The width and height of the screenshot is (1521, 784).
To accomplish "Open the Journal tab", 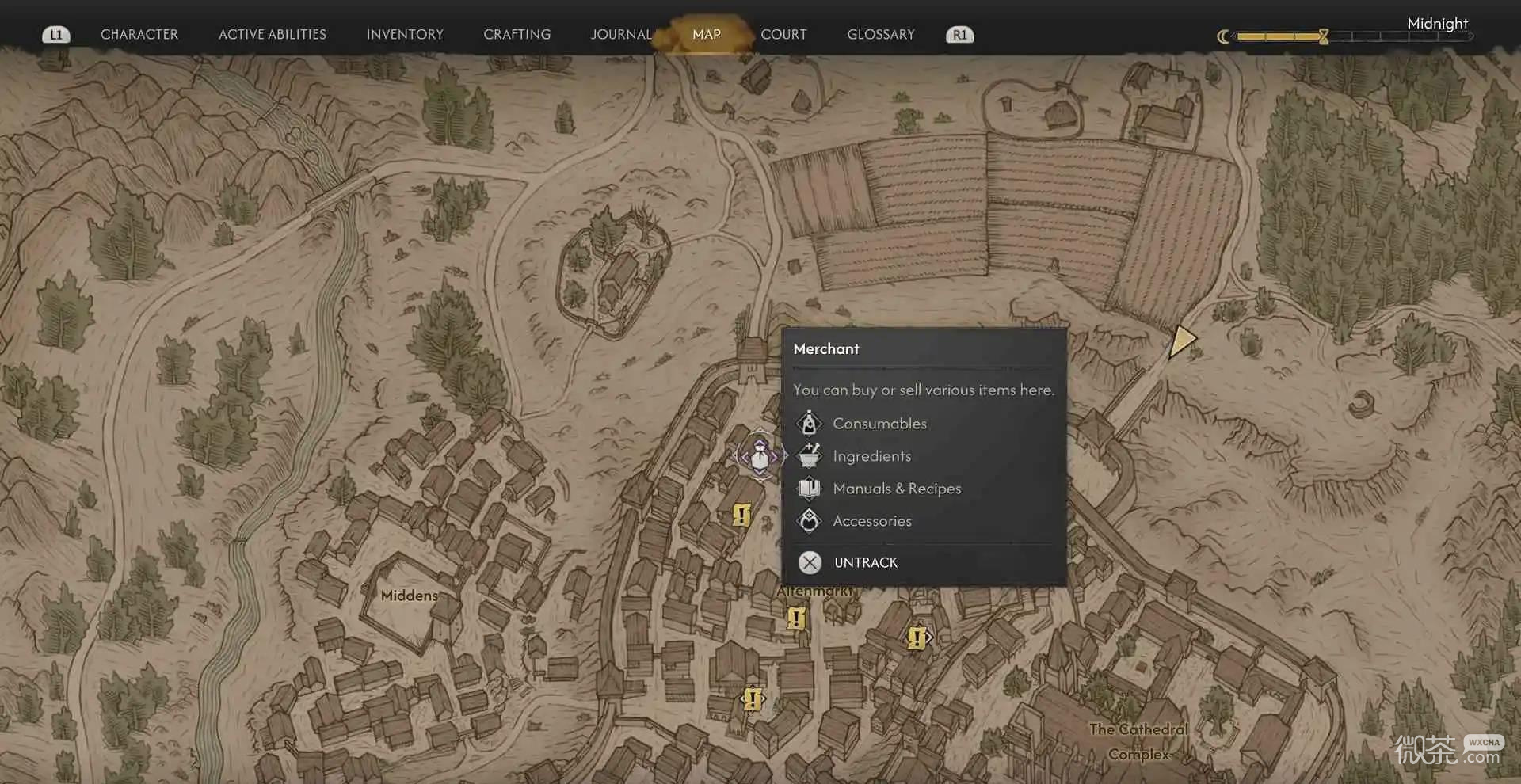I will (x=621, y=34).
